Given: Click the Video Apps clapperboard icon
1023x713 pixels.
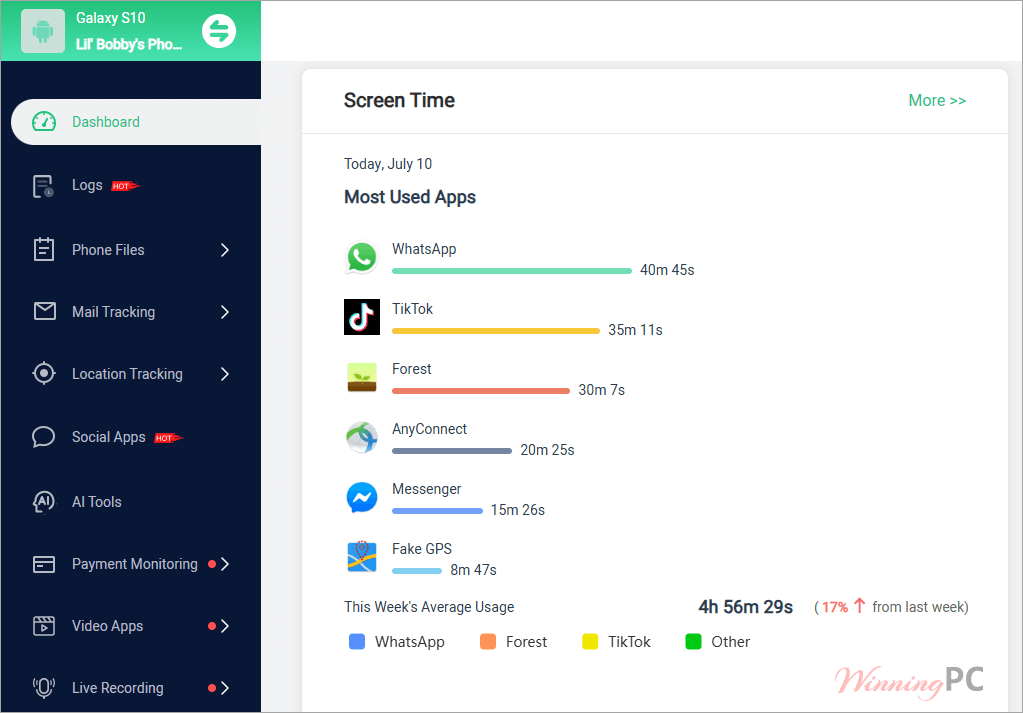Looking at the screenshot, I should [x=44, y=626].
